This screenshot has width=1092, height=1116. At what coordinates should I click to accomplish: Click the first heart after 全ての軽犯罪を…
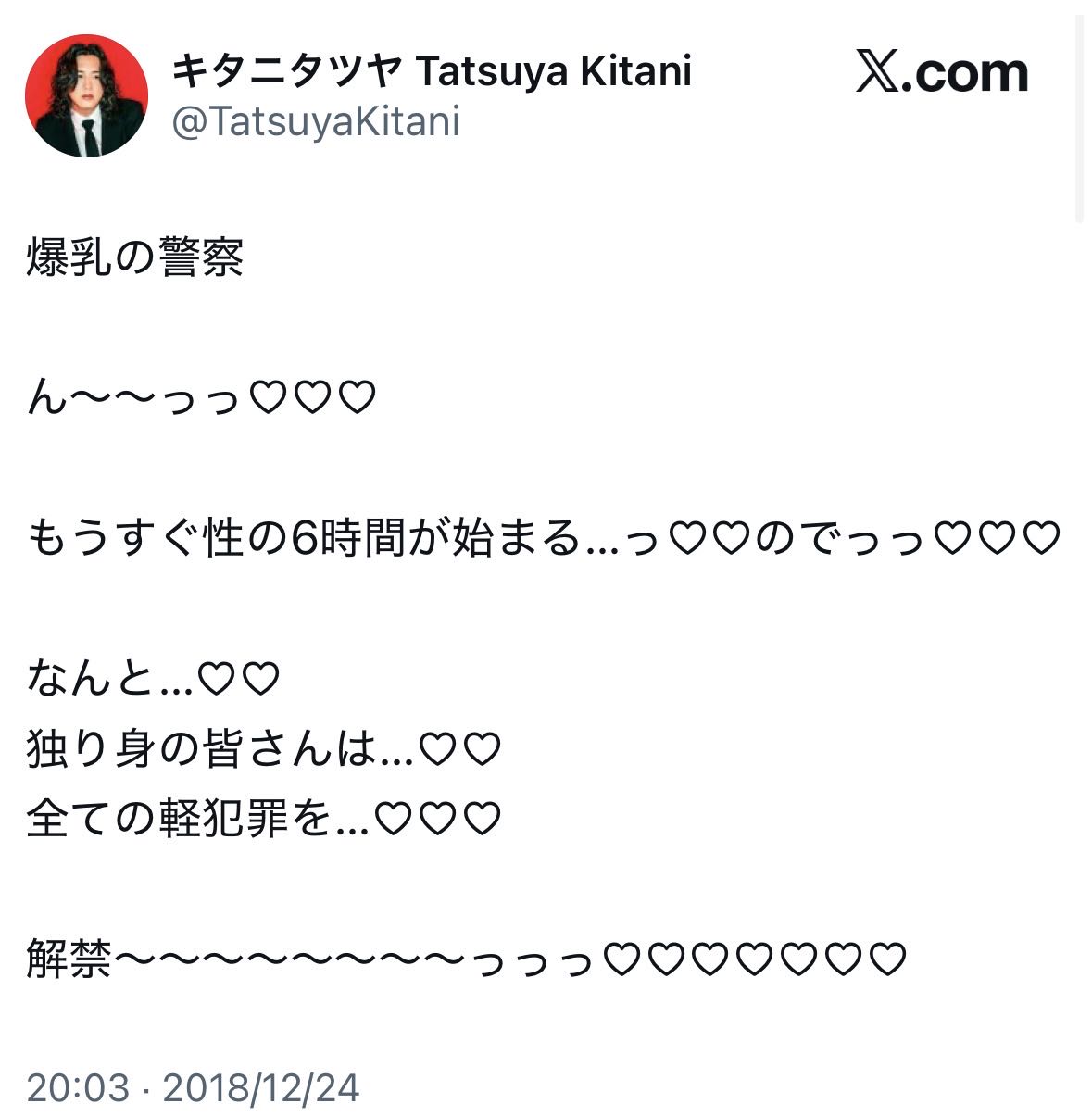tap(394, 820)
